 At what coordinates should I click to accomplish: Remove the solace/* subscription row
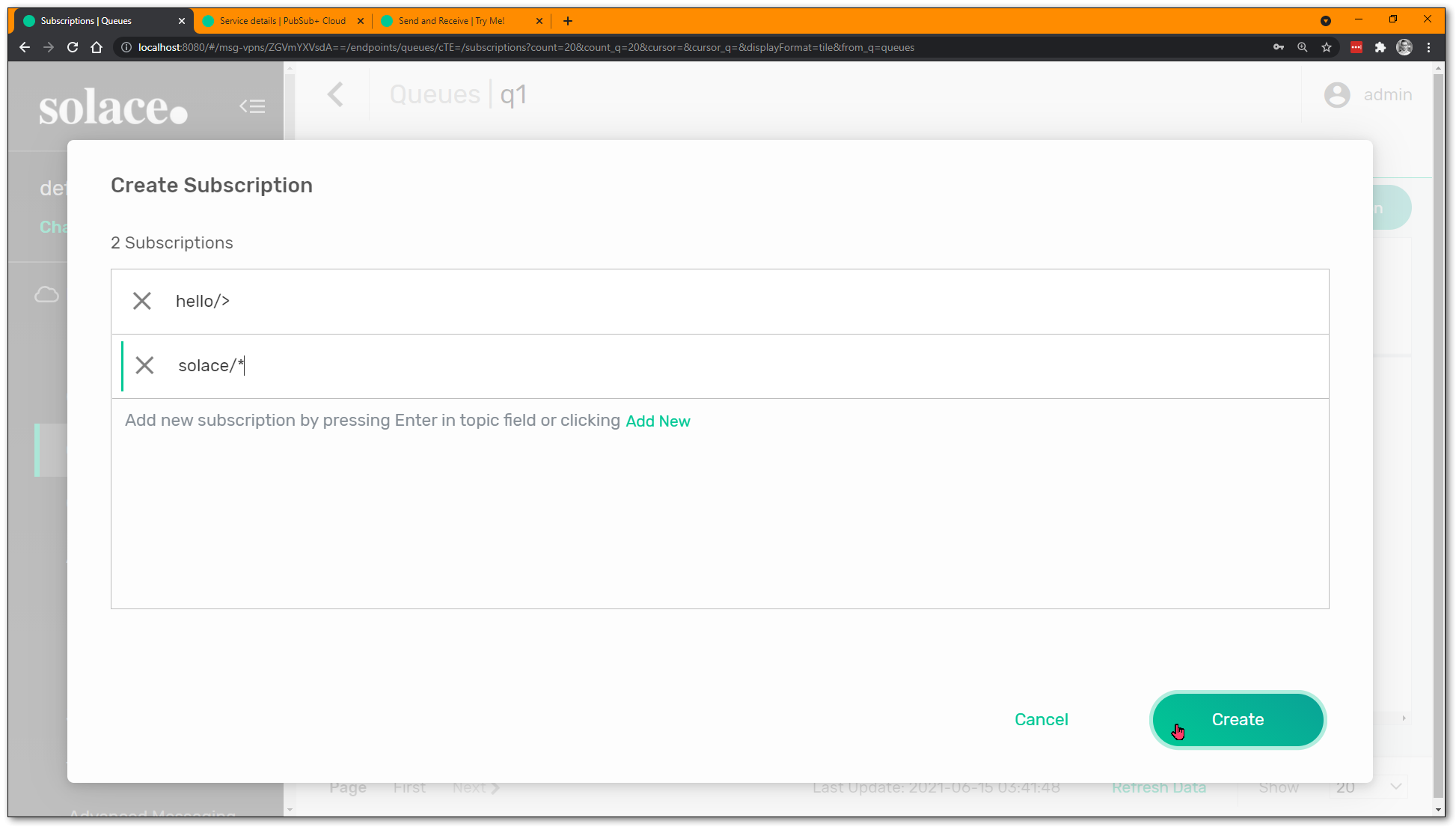pyautogui.click(x=144, y=365)
